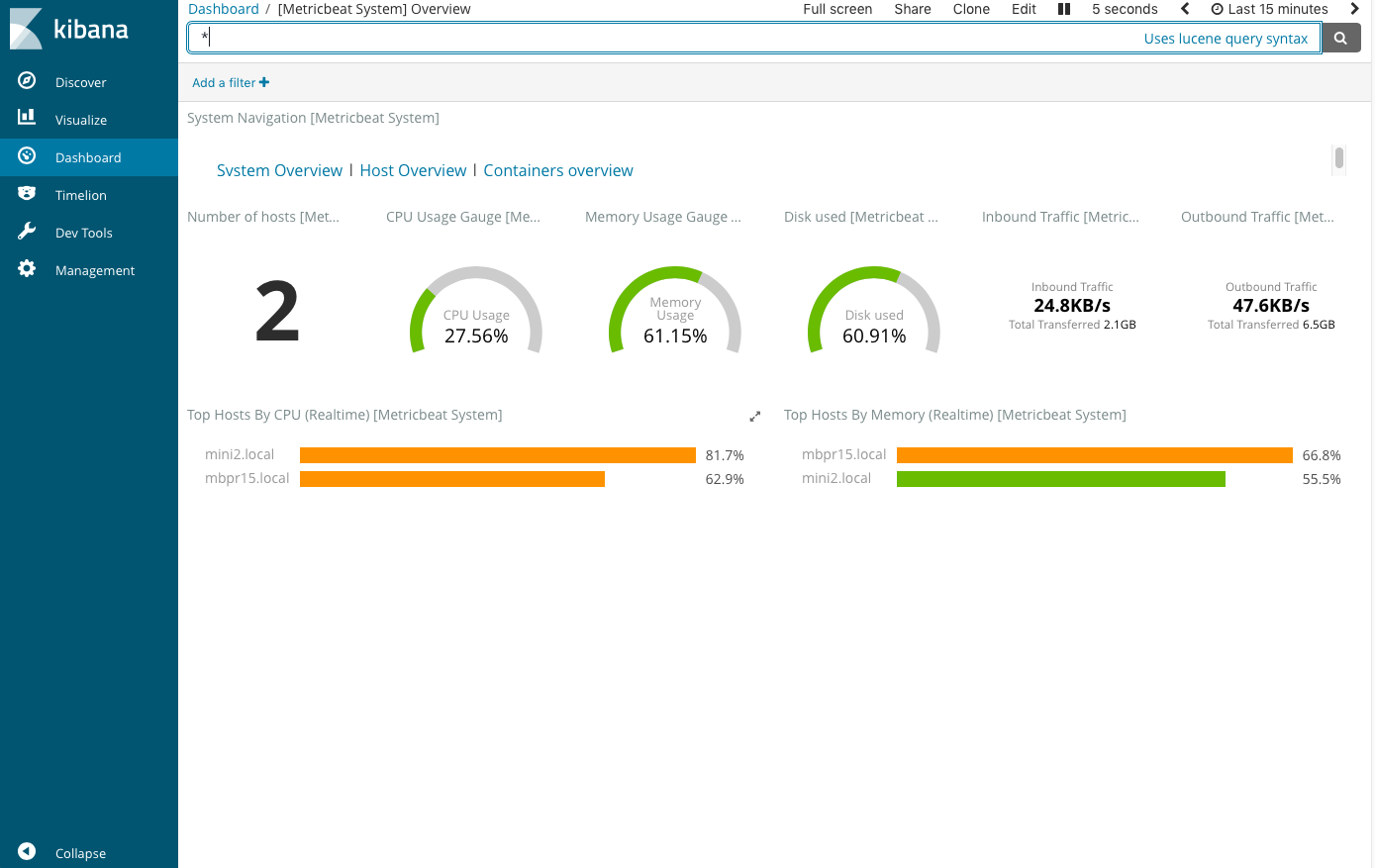Viewport: 1375px width, 868px height.
Task: Select Dashboard in sidebar
Action: pos(89,157)
